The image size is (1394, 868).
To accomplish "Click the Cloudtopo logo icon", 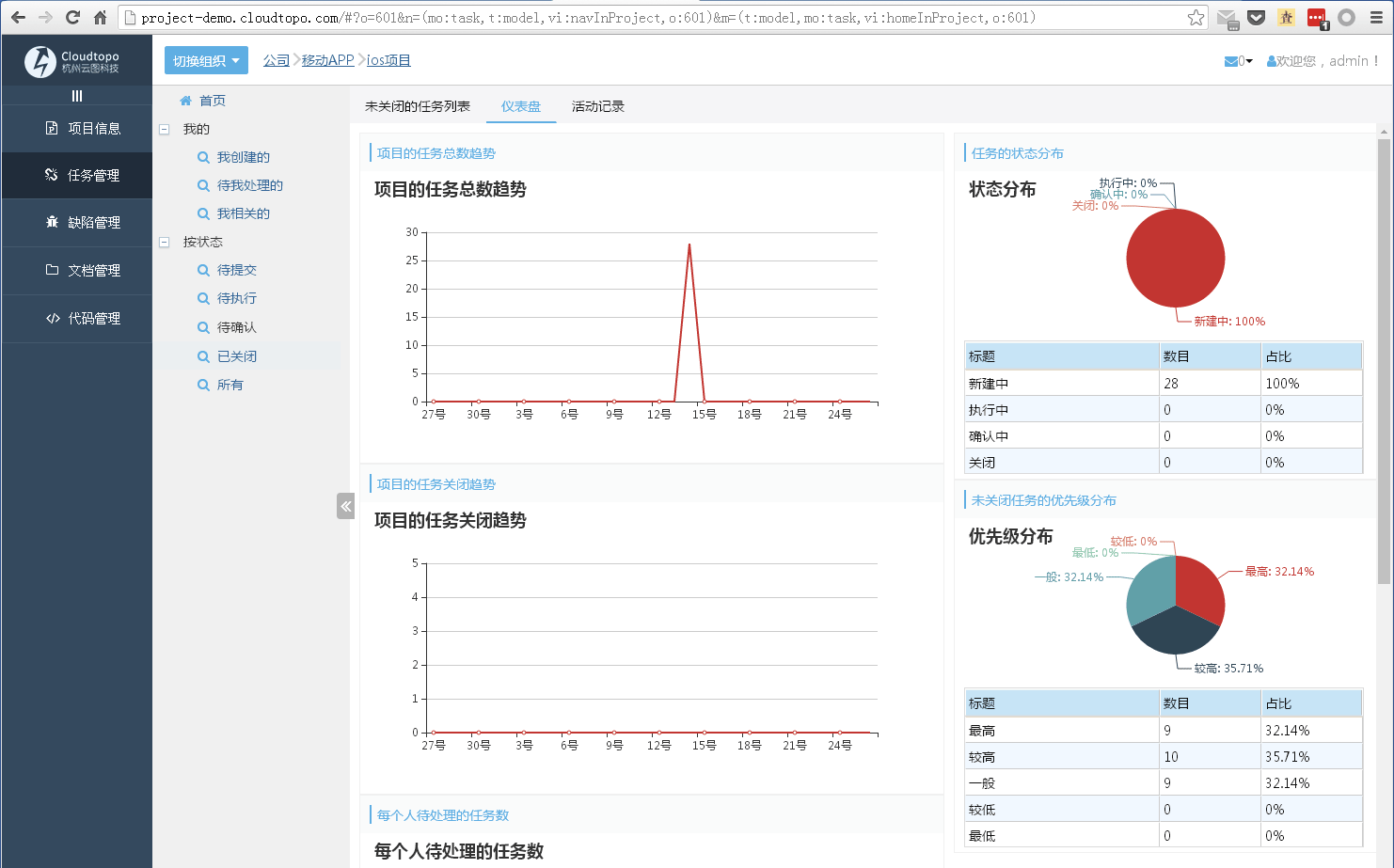I will [40, 62].
